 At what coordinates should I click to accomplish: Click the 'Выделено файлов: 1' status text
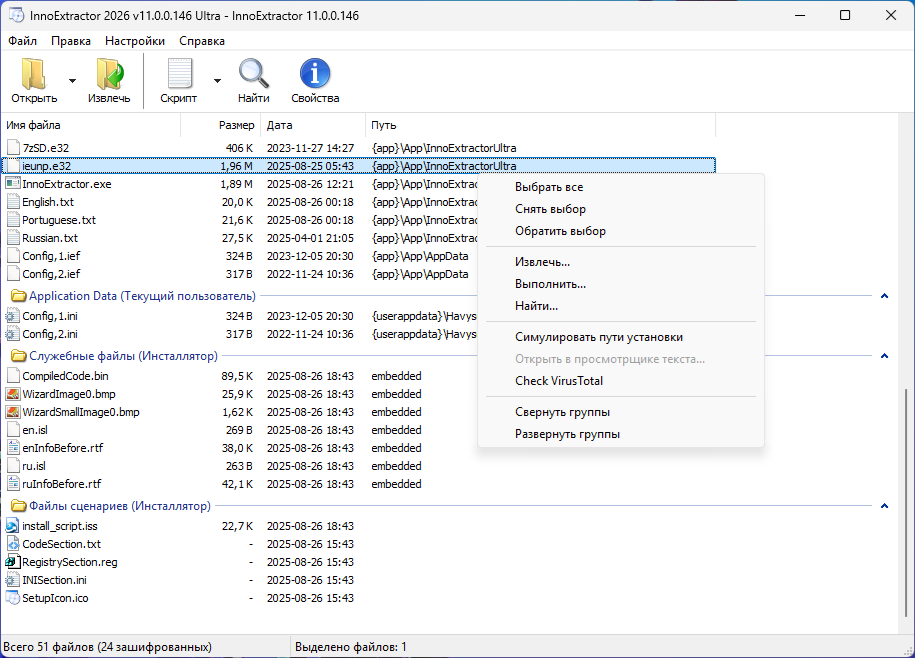click(351, 647)
